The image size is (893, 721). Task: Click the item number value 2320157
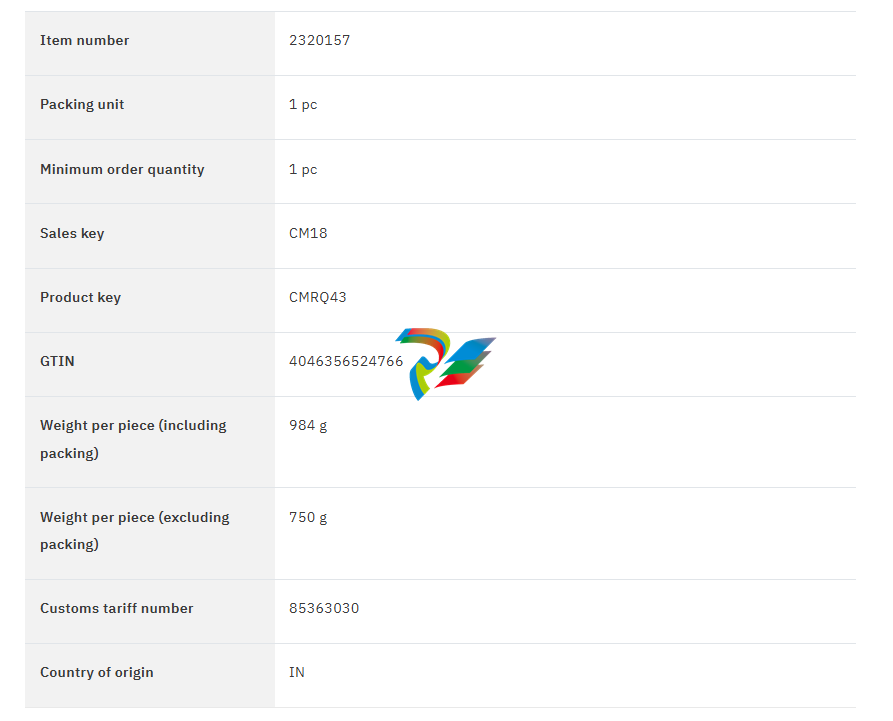[x=319, y=41]
